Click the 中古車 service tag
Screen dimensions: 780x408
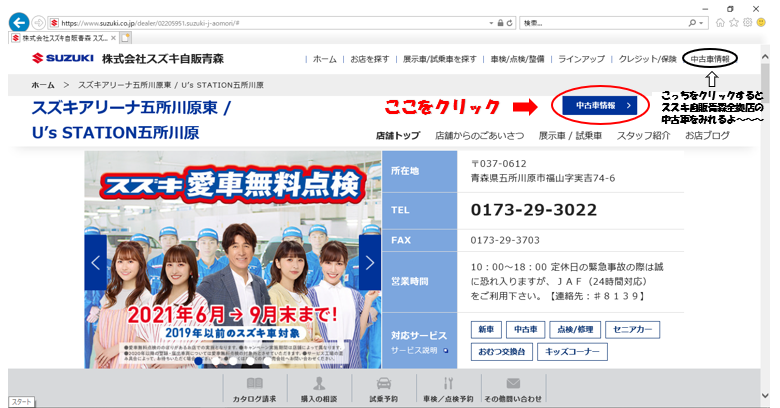coord(526,329)
